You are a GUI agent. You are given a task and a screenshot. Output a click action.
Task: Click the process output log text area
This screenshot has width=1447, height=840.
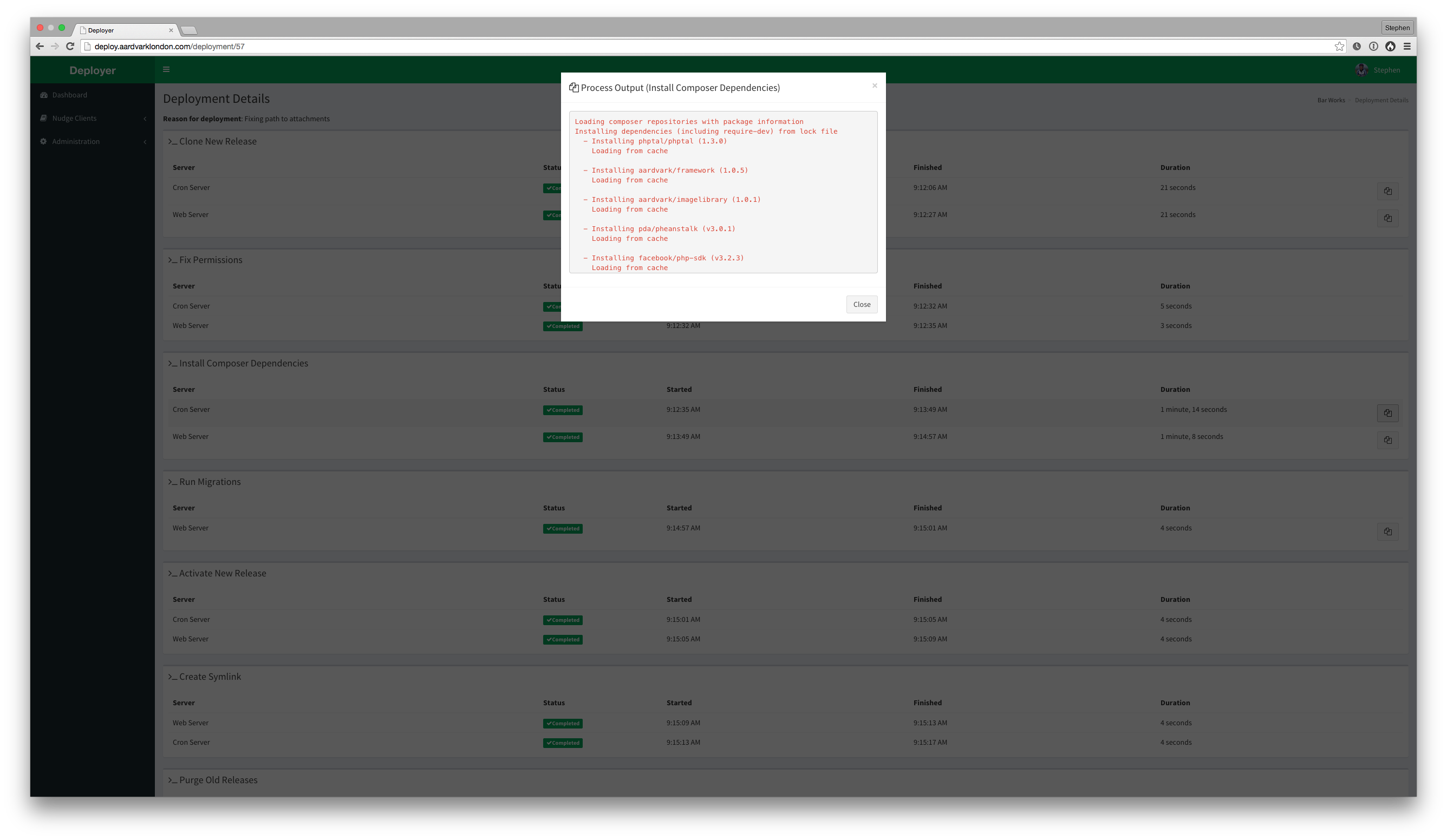pyautogui.click(x=723, y=192)
